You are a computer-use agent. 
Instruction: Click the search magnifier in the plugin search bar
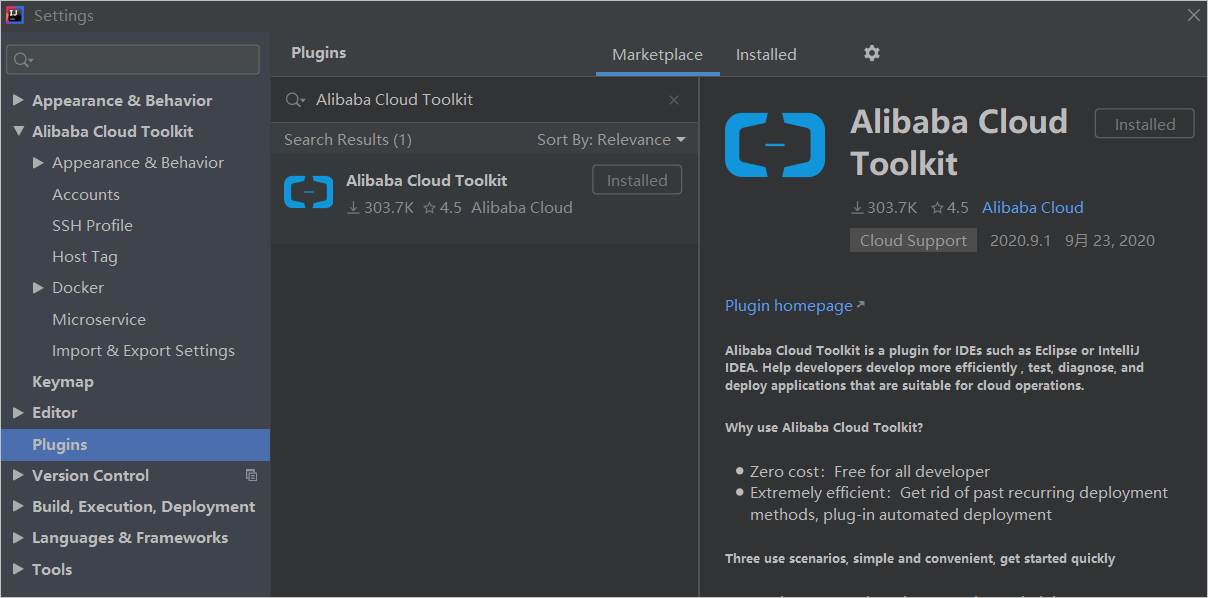(x=294, y=99)
